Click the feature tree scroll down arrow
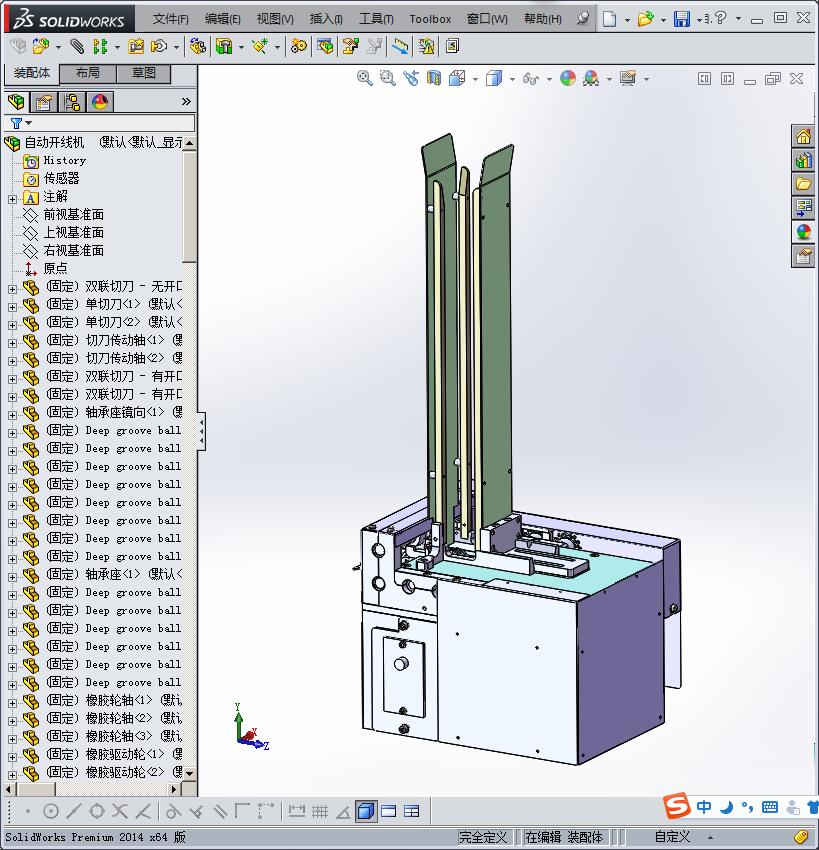This screenshot has height=850, width=819. pos(189,773)
